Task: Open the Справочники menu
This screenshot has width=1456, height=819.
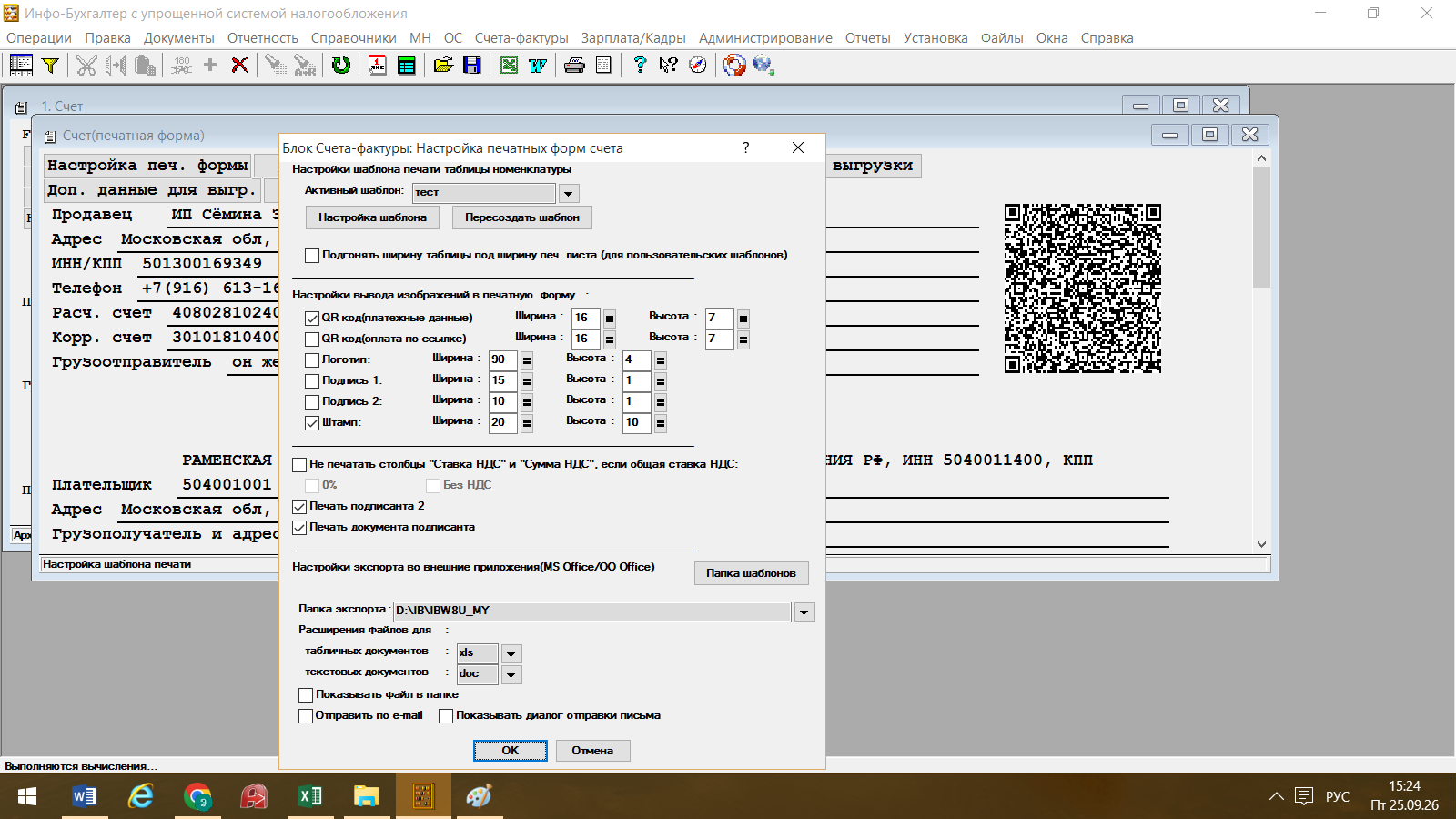Action: point(353,38)
